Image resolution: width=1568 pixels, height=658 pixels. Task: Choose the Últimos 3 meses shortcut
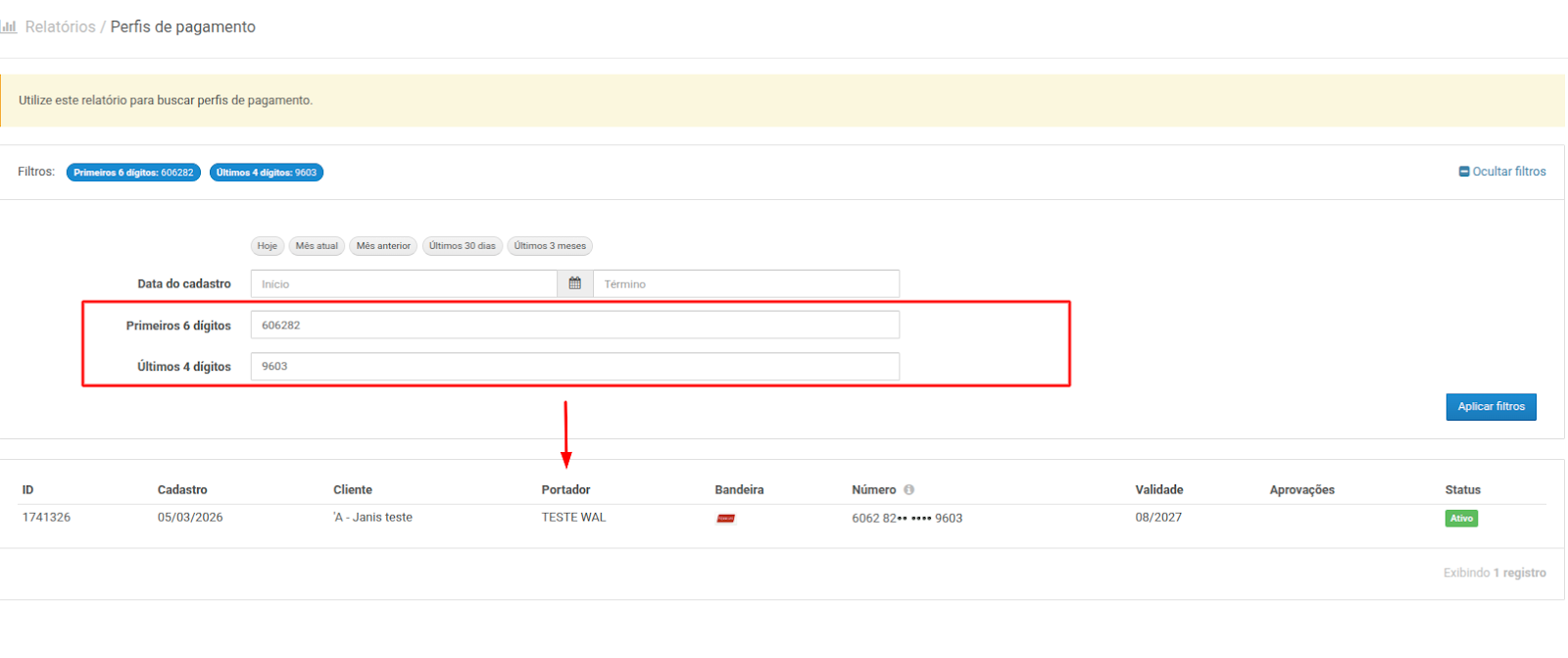pos(550,246)
